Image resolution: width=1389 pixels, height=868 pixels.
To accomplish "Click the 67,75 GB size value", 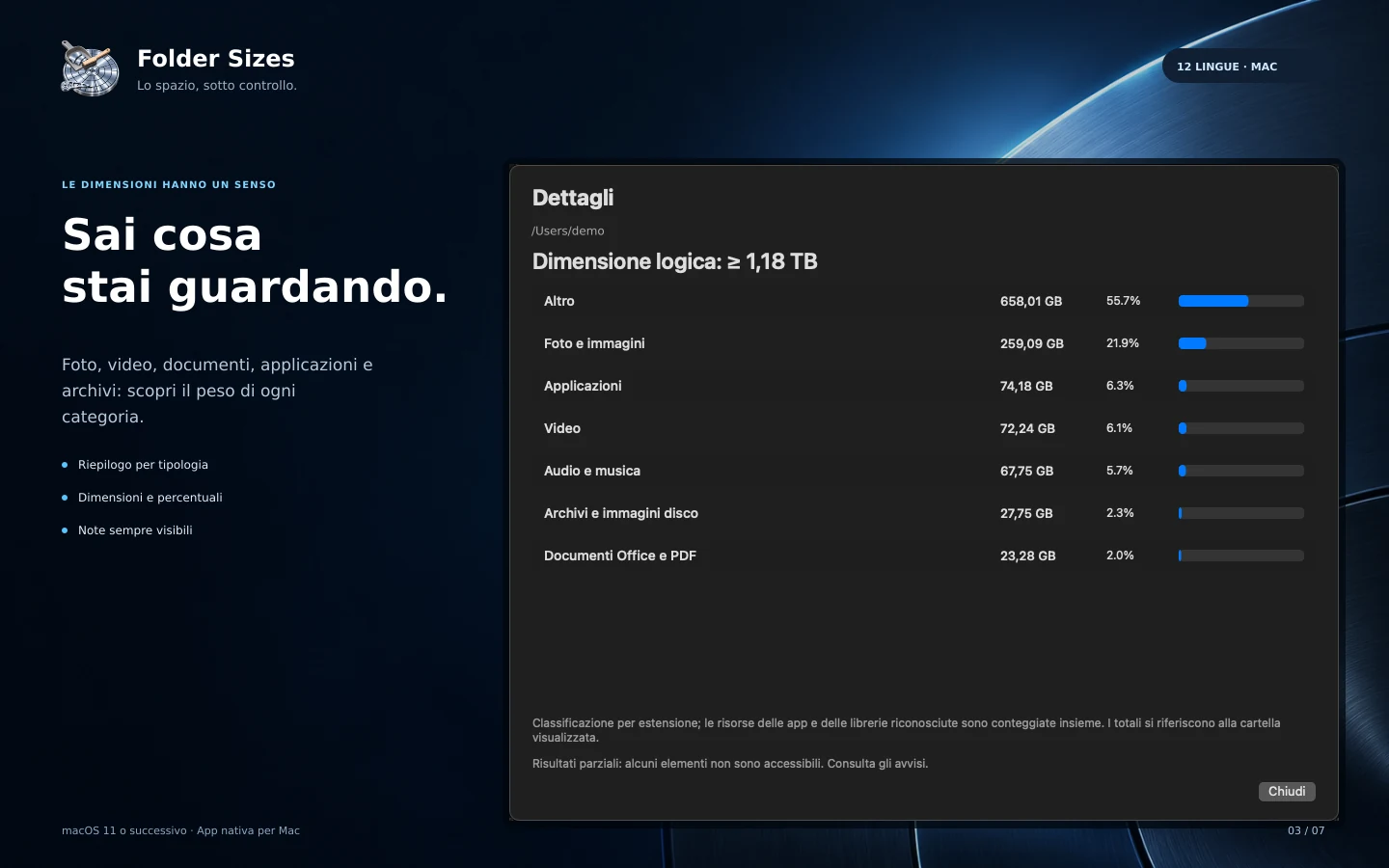I will pos(1027,471).
